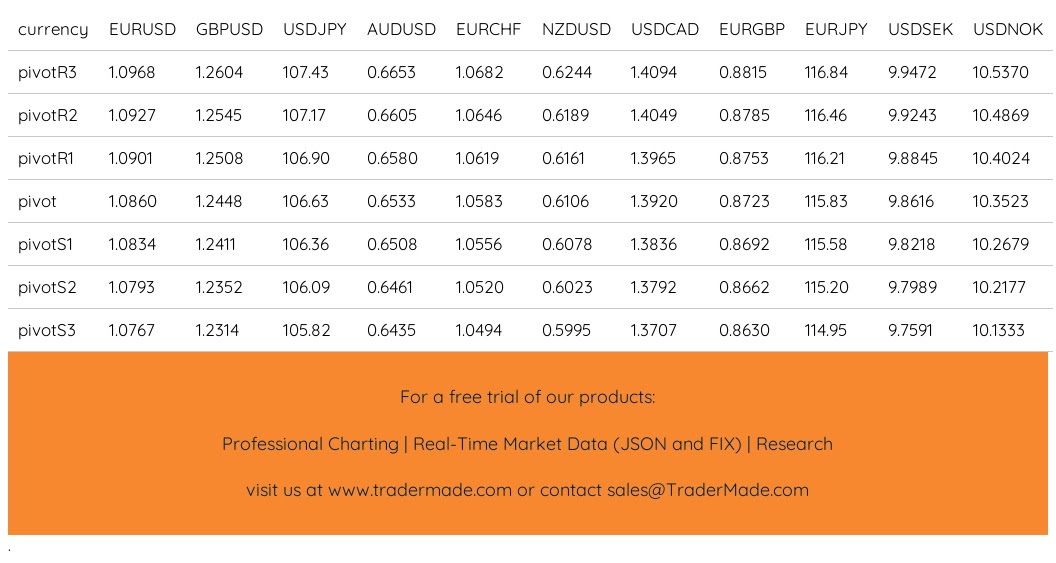Select the USDJPY column header

[315, 30]
